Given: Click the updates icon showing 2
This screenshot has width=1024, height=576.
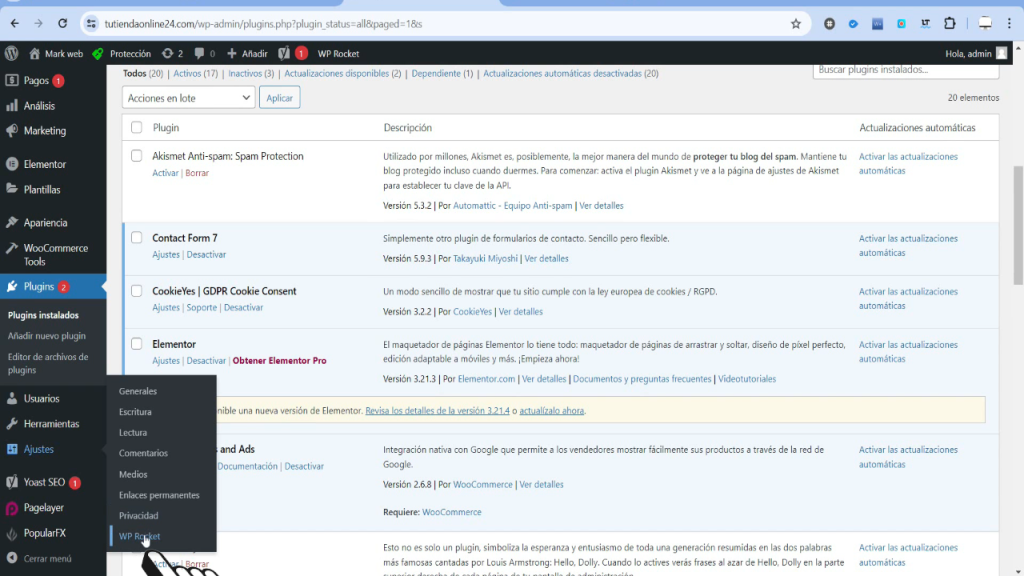Looking at the screenshot, I should (172, 53).
